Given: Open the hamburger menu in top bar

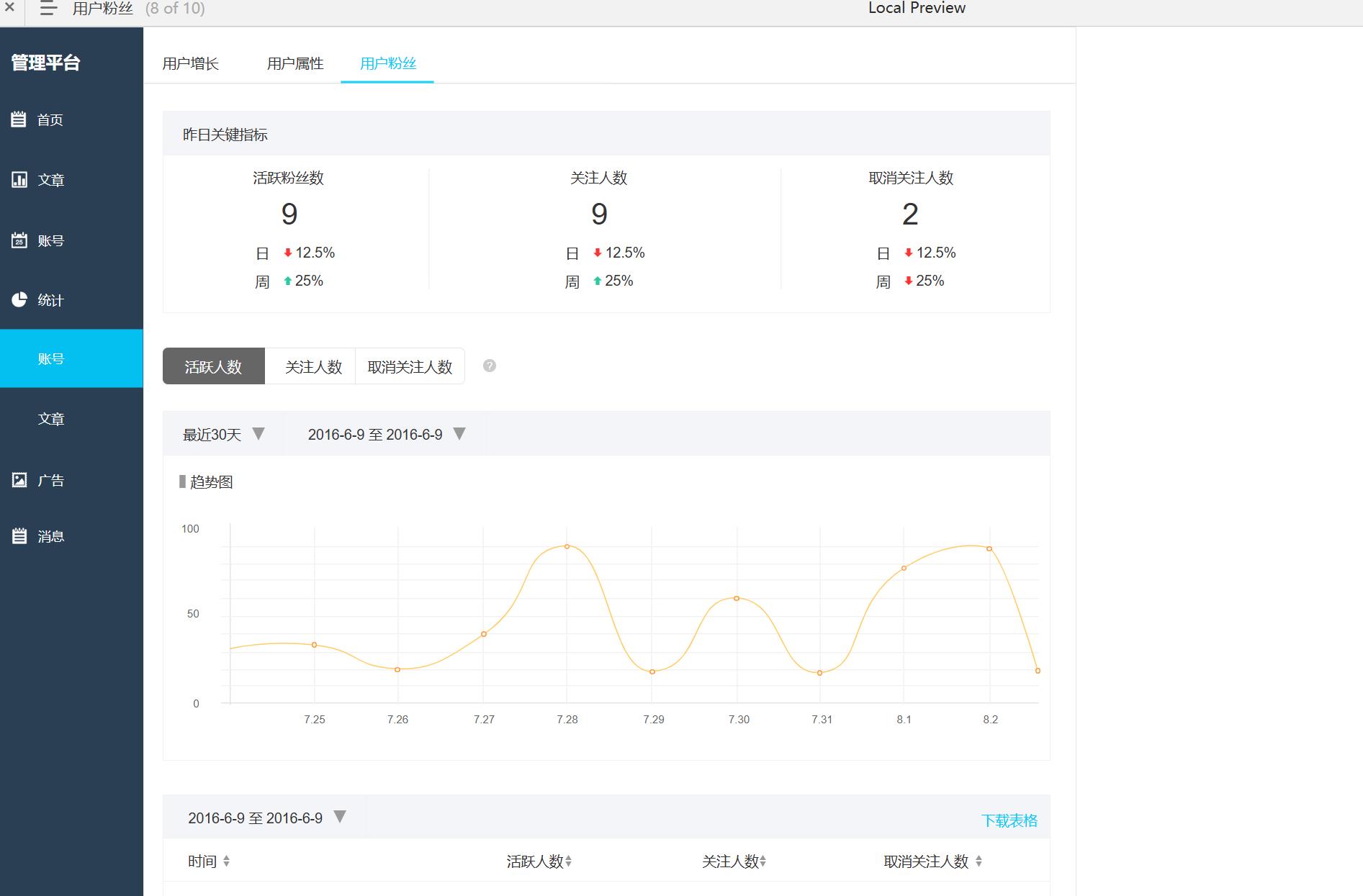Looking at the screenshot, I should [x=48, y=9].
